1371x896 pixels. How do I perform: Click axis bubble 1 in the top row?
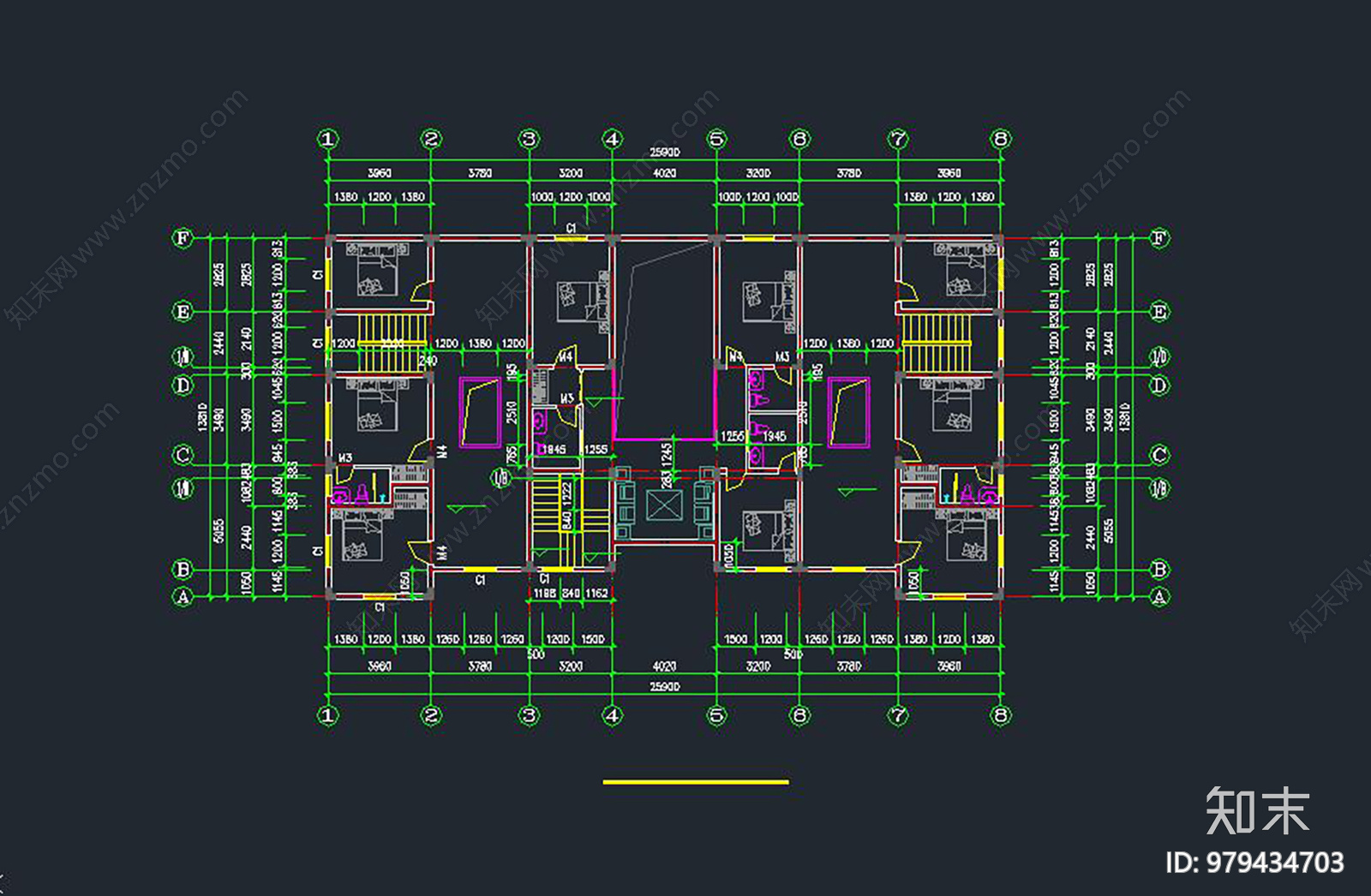(328, 139)
